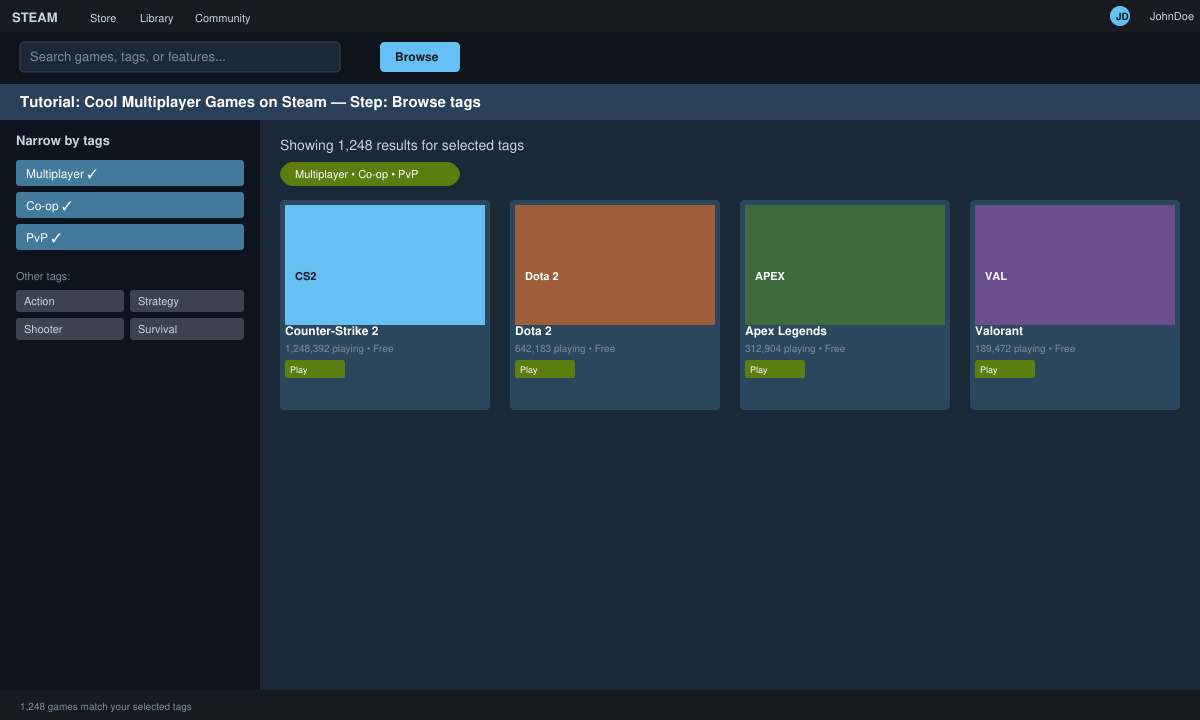Viewport: 1200px width, 720px height.
Task: Click the Tutorial: Cool Multiplayer Games heading
Action: click(x=250, y=102)
